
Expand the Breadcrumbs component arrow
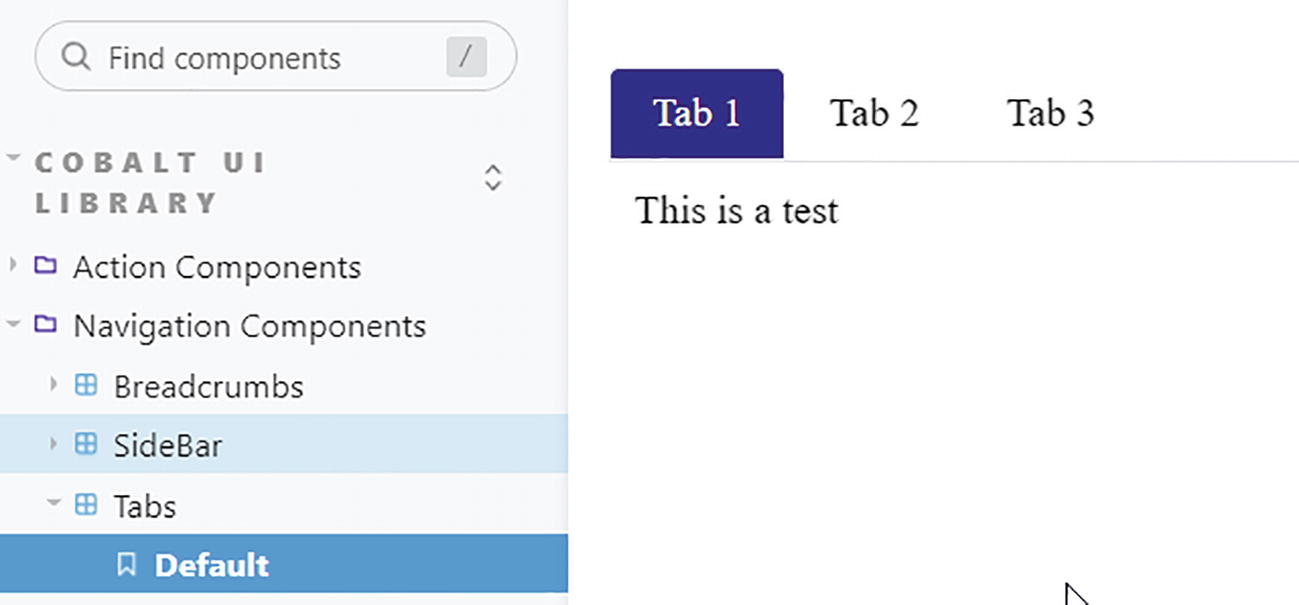coord(54,385)
